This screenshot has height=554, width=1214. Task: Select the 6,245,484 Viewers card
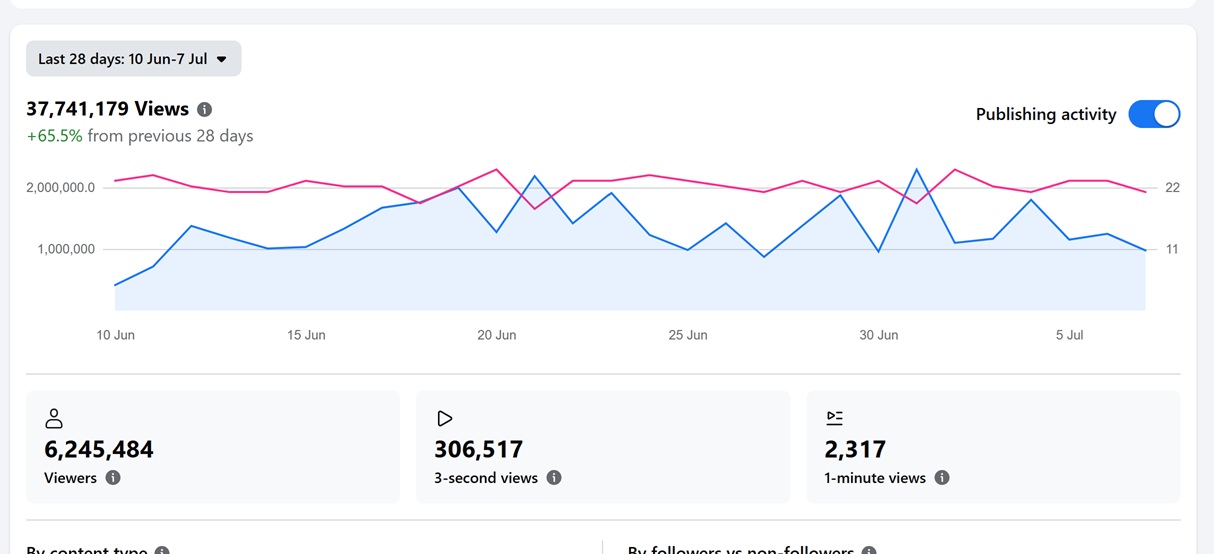pyautogui.click(x=213, y=446)
